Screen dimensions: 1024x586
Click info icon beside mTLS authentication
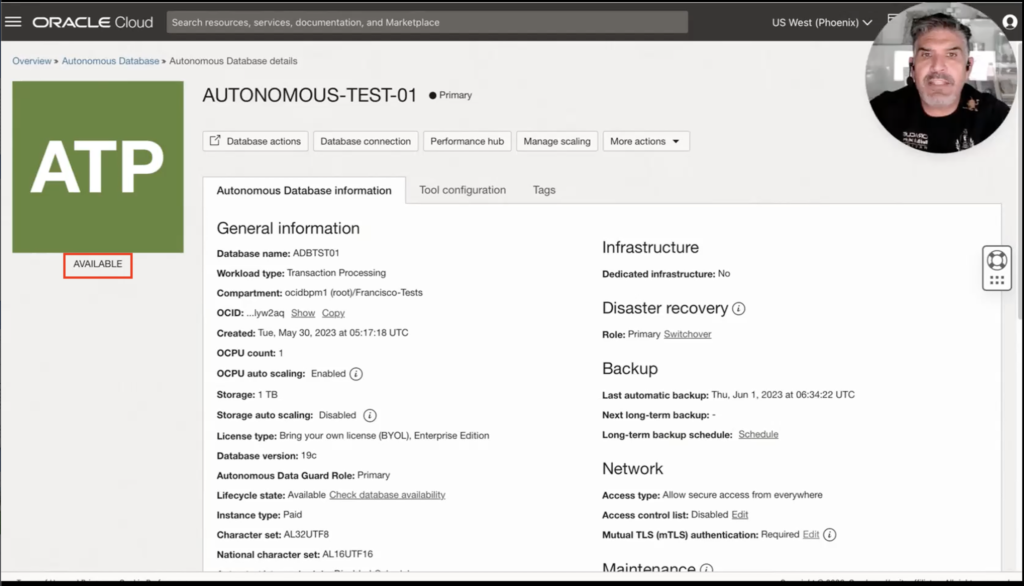(830, 535)
